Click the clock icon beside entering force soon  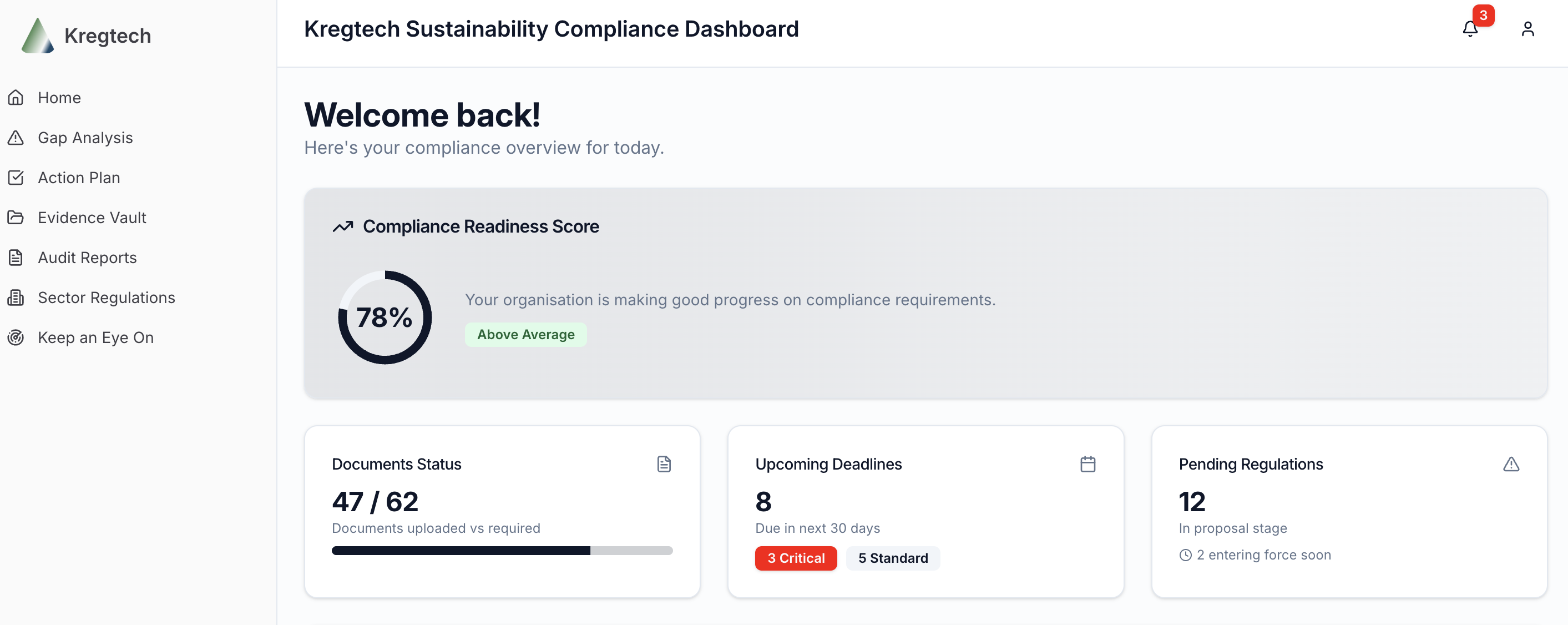pyautogui.click(x=1185, y=555)
